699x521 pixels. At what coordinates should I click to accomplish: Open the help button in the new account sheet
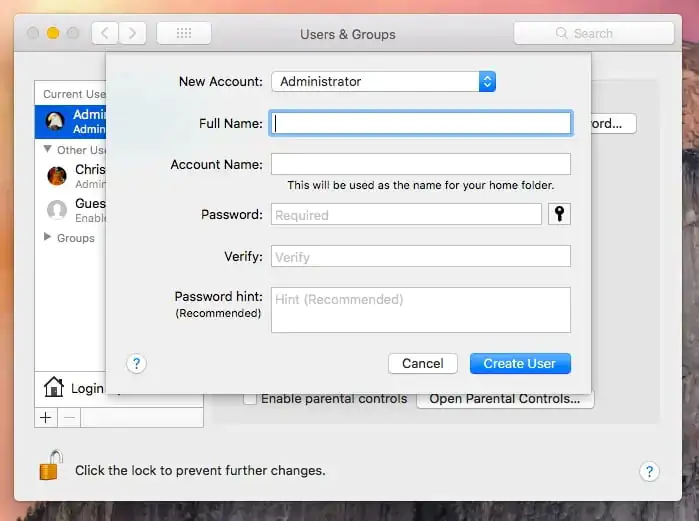click(x=136, y=364)
